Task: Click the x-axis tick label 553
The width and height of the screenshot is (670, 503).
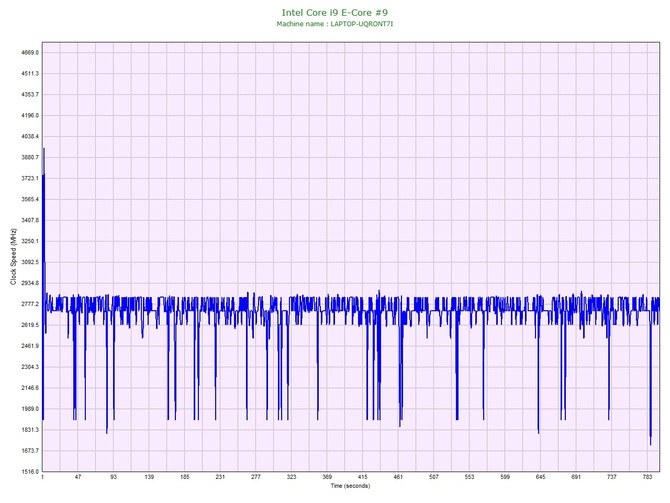Action: [469, 477]
